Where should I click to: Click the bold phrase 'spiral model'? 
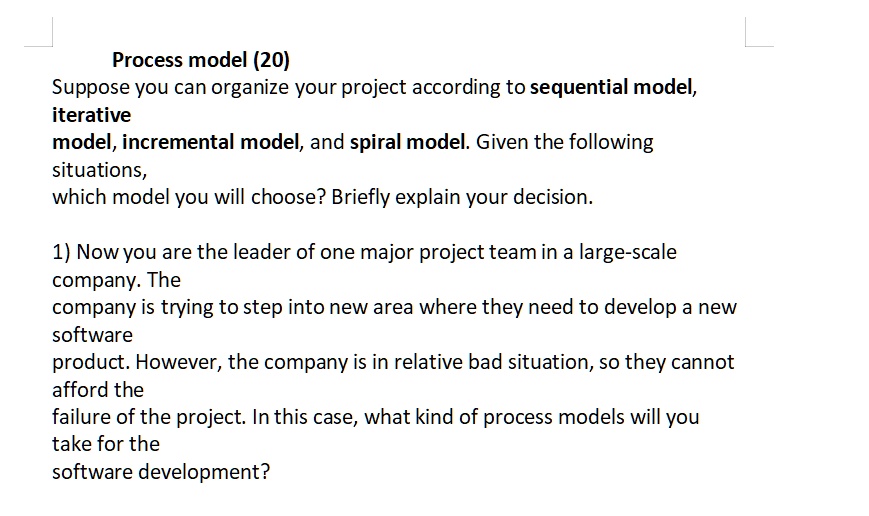point(407,142)
